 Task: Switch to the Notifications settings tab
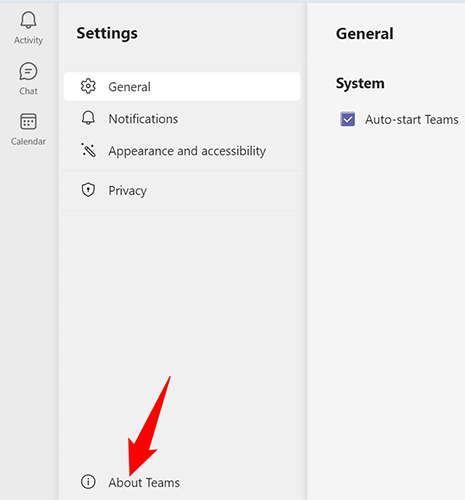(182, 119)
